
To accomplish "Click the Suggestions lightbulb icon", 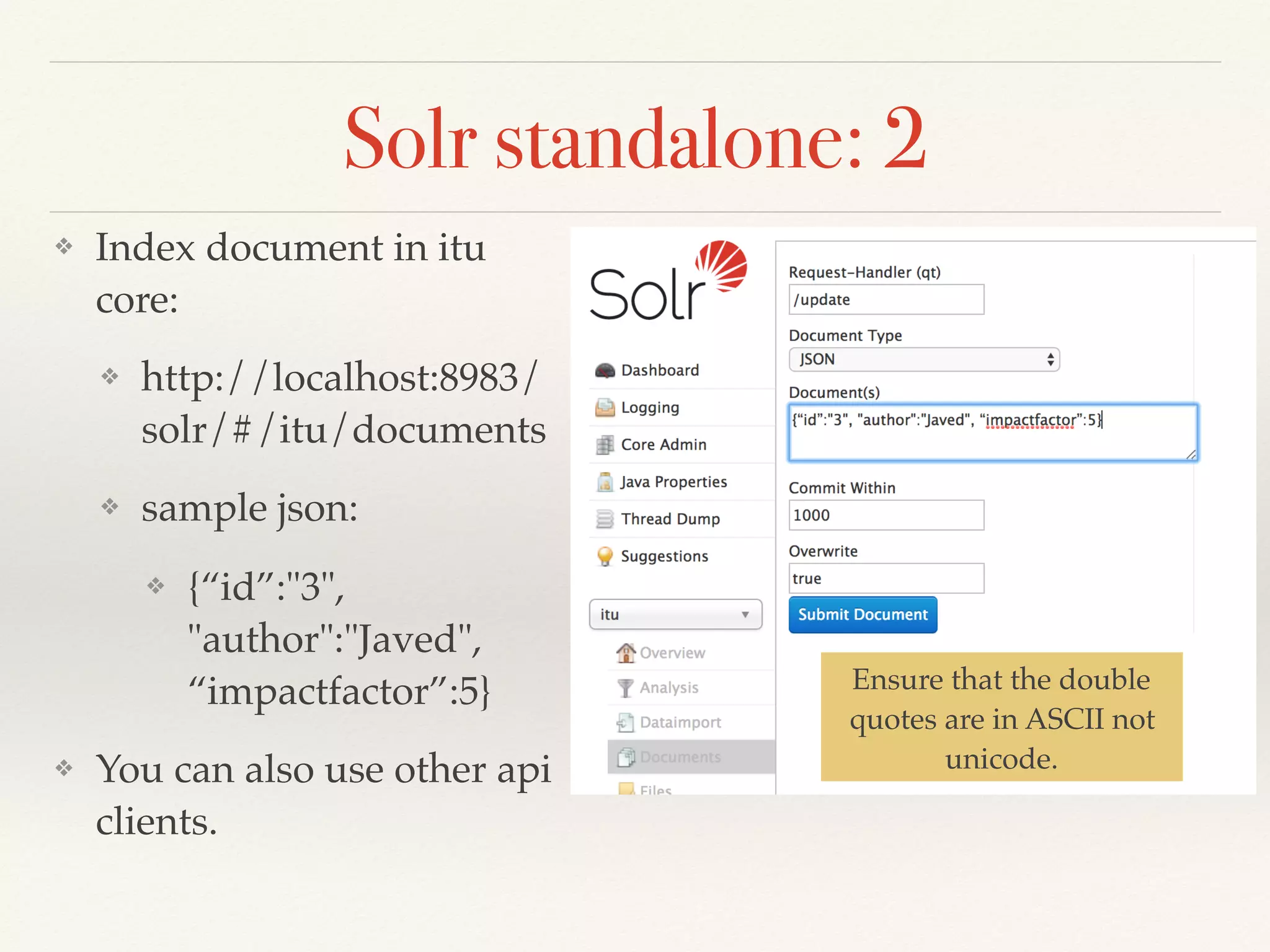I will (x=605, y=556).
